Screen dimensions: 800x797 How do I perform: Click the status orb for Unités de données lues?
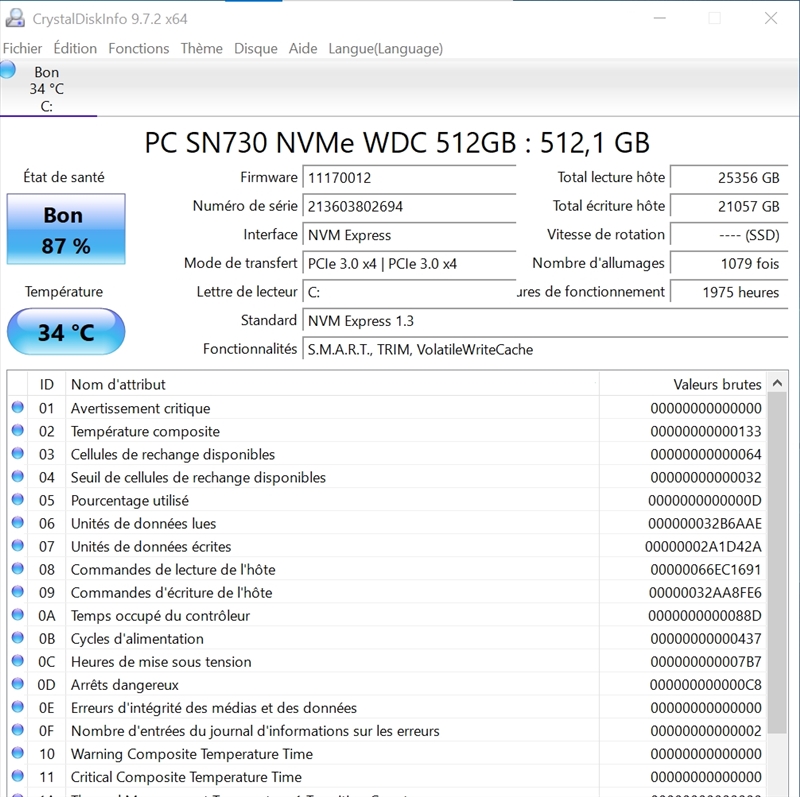click(17, 523)
